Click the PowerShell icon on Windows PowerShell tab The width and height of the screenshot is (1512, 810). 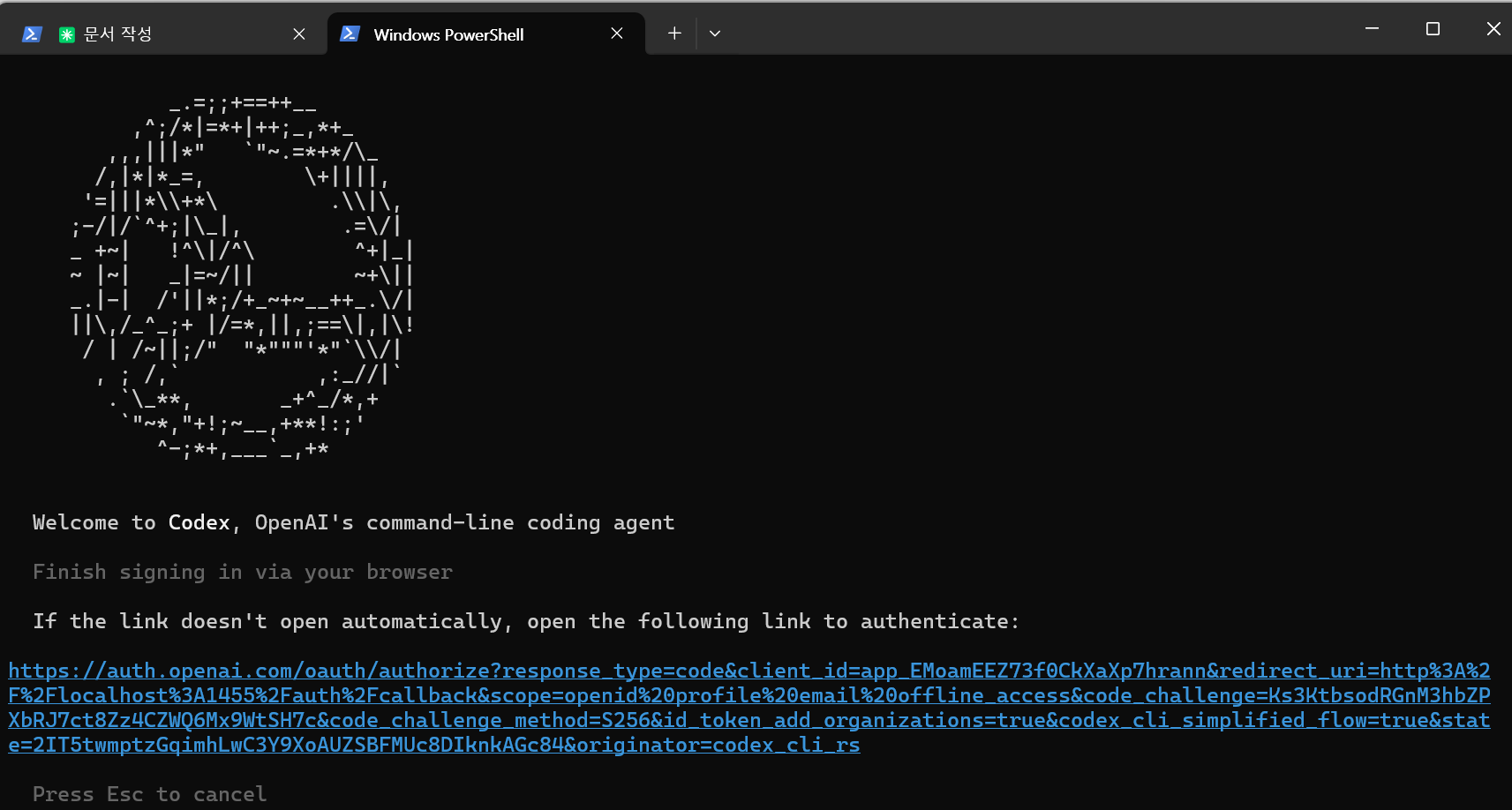[350, 34]
